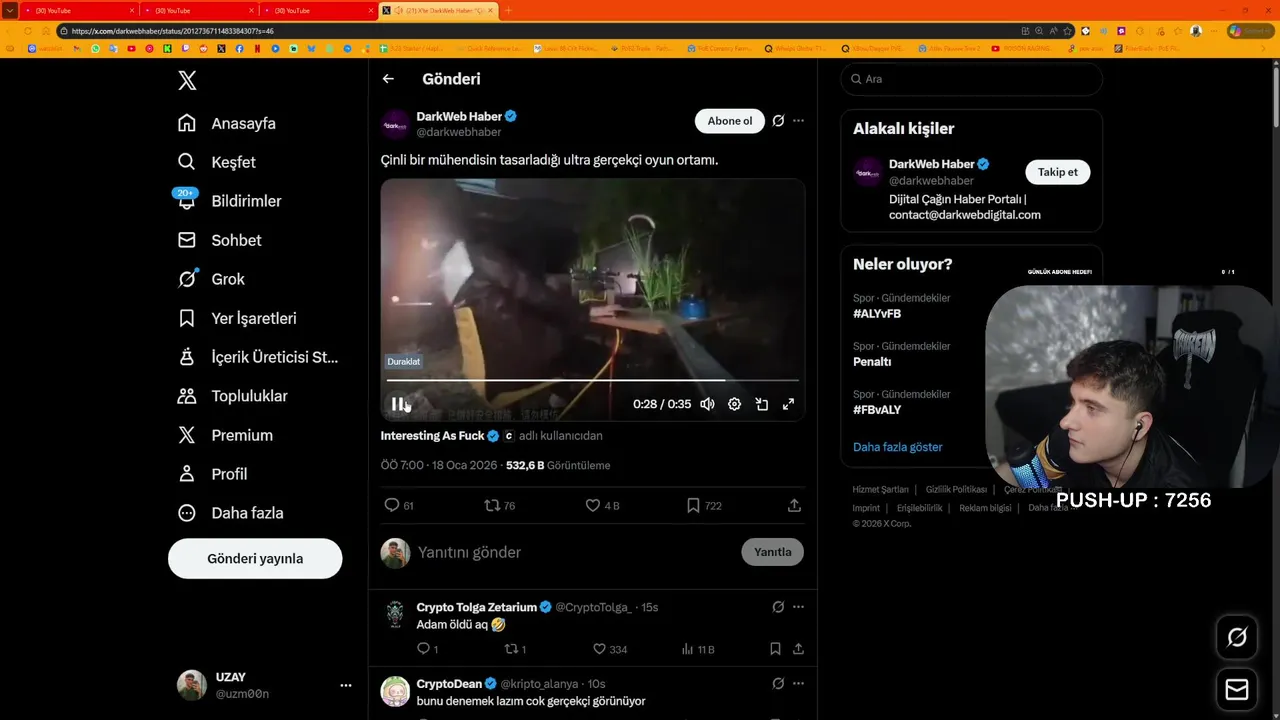Bookmark main post (722 bookmarks)
Image resolution: width=1280 pixels, height=720 pixels.
(x=704, y=506)
